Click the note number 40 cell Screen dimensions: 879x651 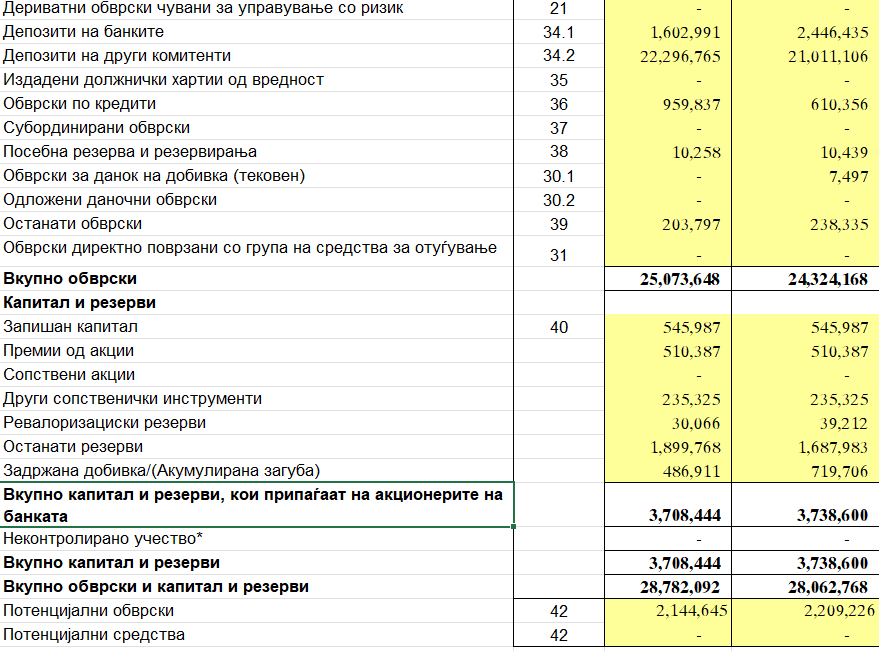(x=559, y=327)
